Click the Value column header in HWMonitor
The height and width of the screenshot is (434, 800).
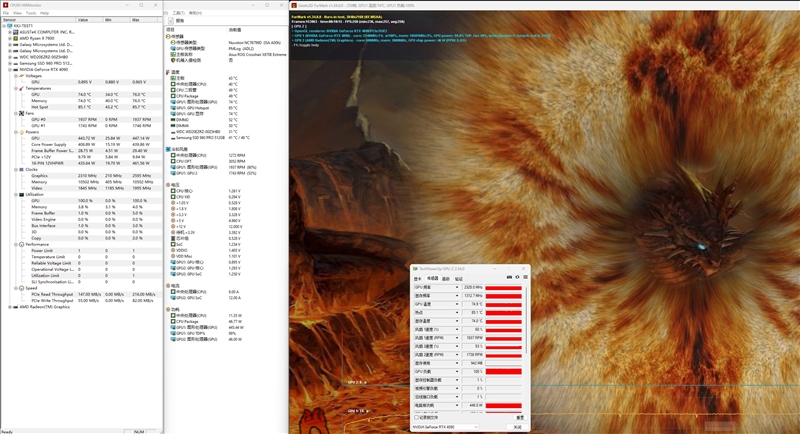[x=90, y=19]
